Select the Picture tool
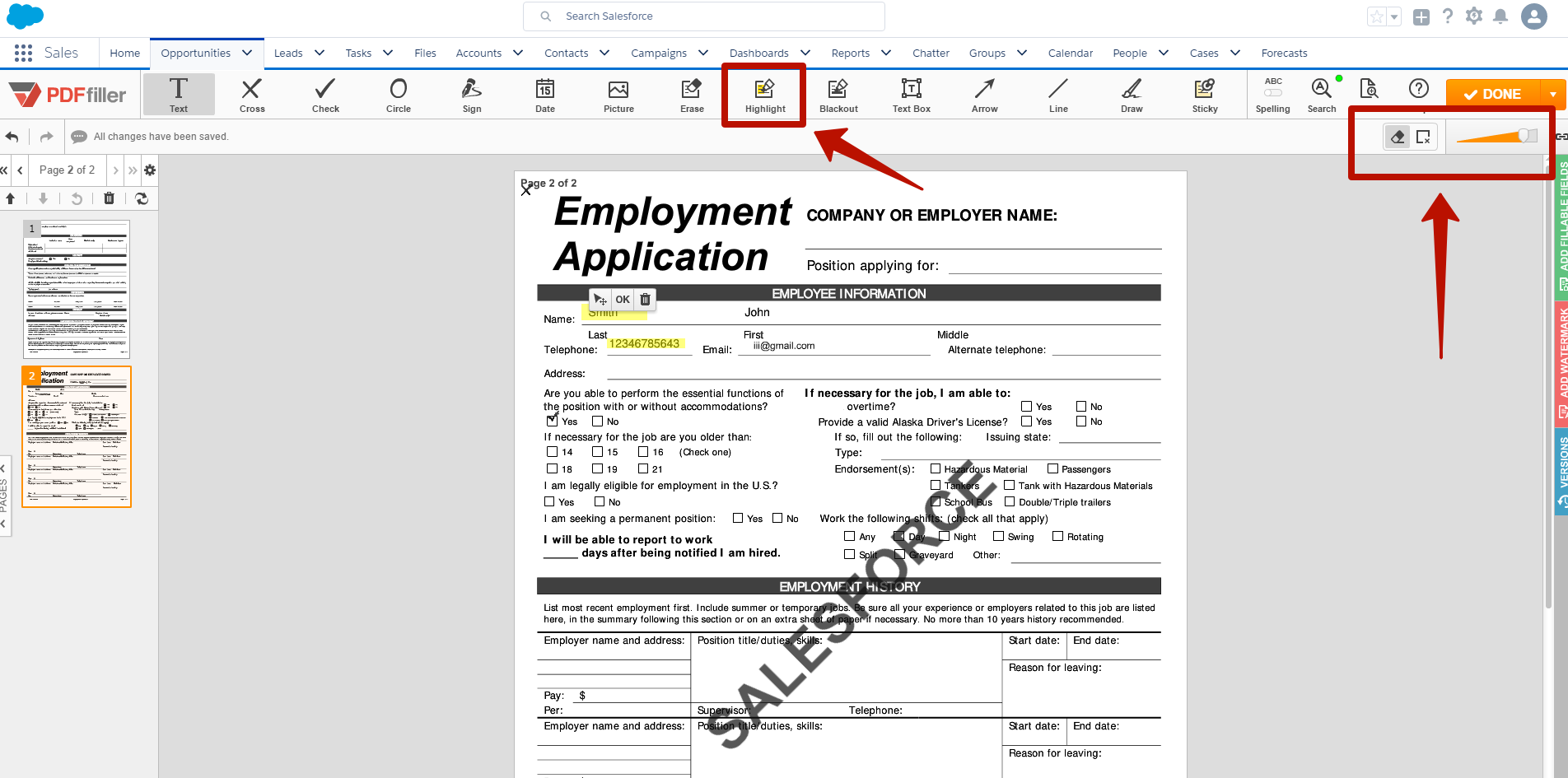Image resolution: width=1568 pixels, height=778 pixels. tap(618, 94)
